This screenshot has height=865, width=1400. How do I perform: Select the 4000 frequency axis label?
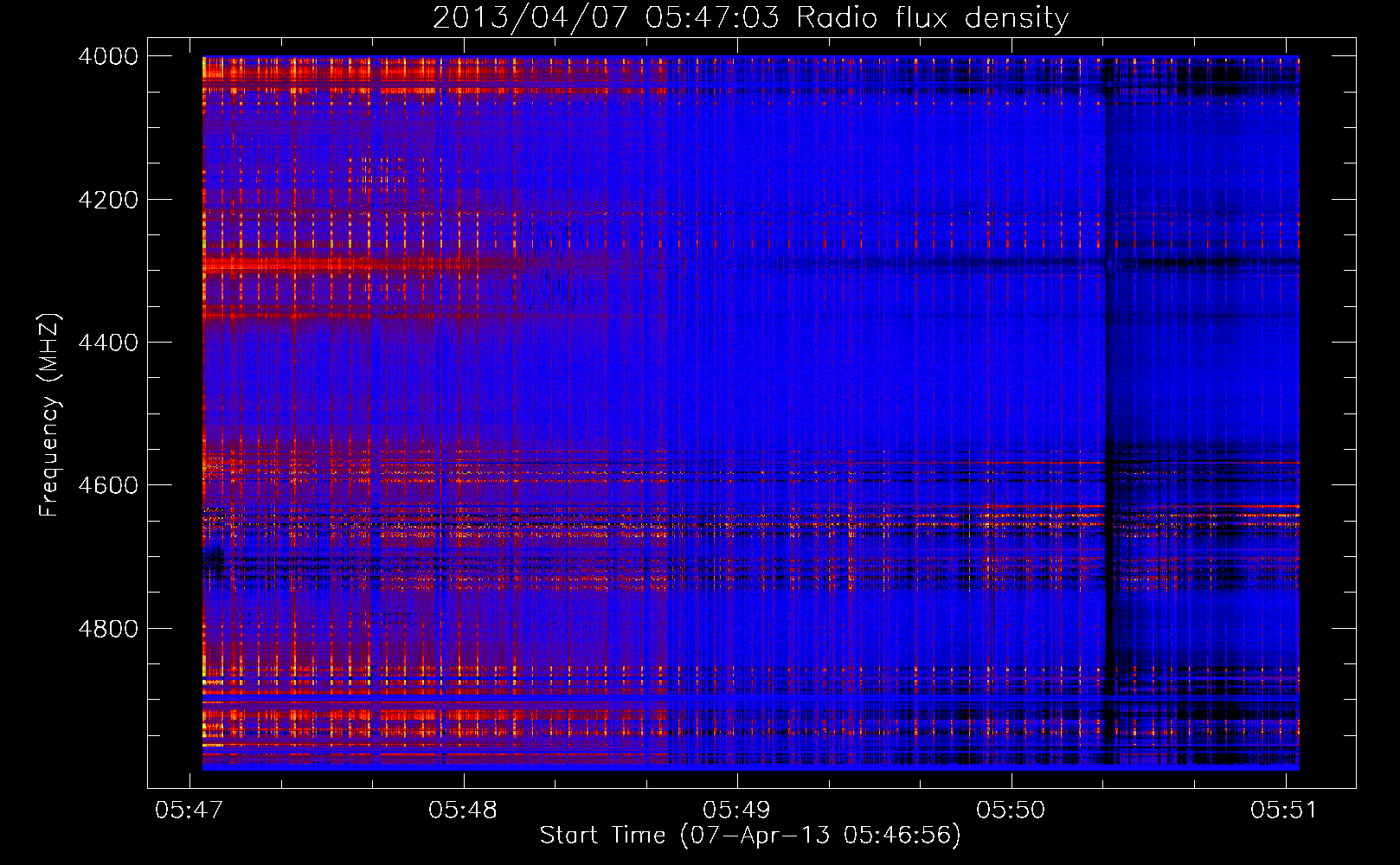(108, 56)
